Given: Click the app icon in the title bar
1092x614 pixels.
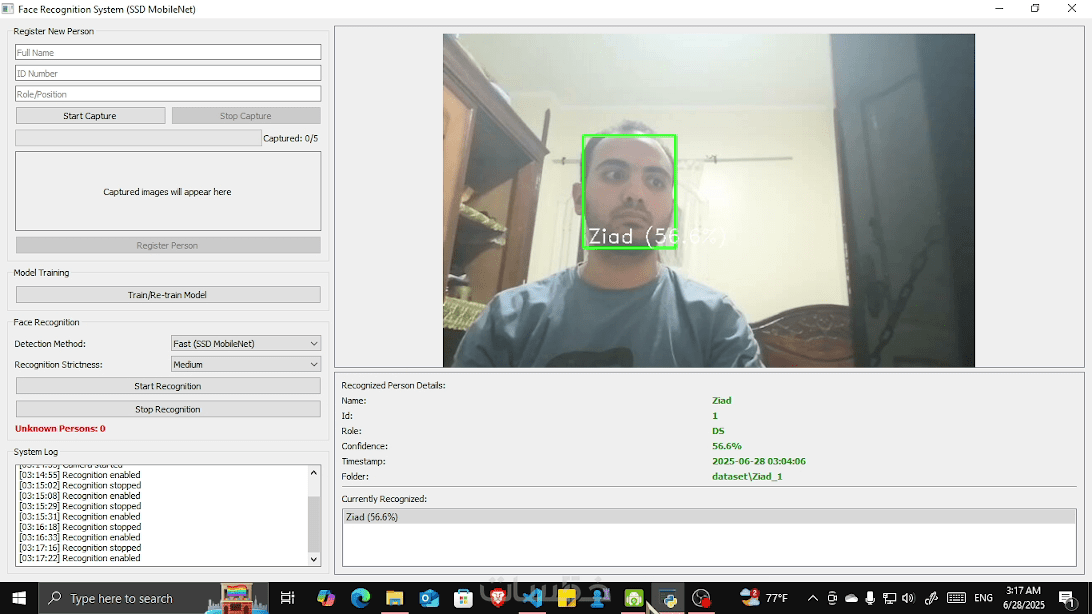Looking at the screenshot, I should (8, 9).
